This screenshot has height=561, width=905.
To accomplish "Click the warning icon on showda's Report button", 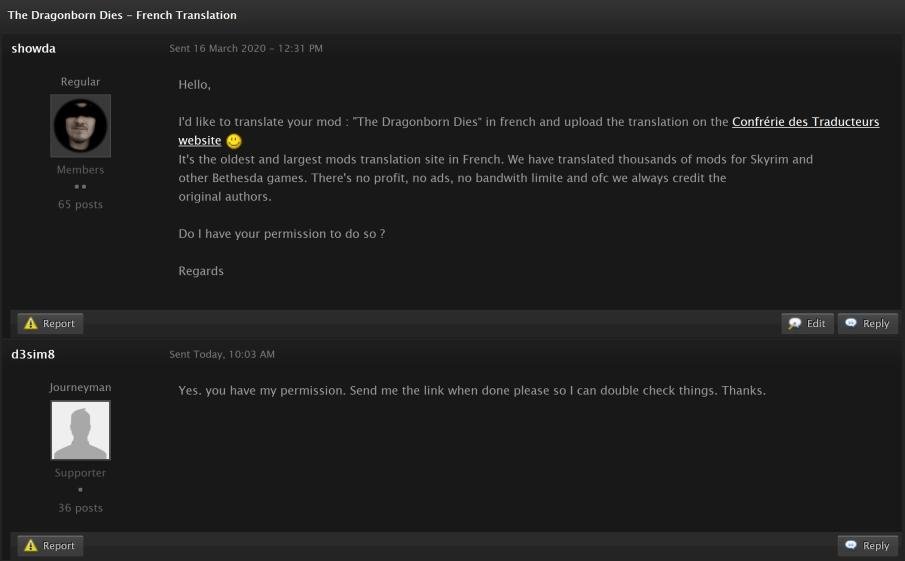I will 31,324.
